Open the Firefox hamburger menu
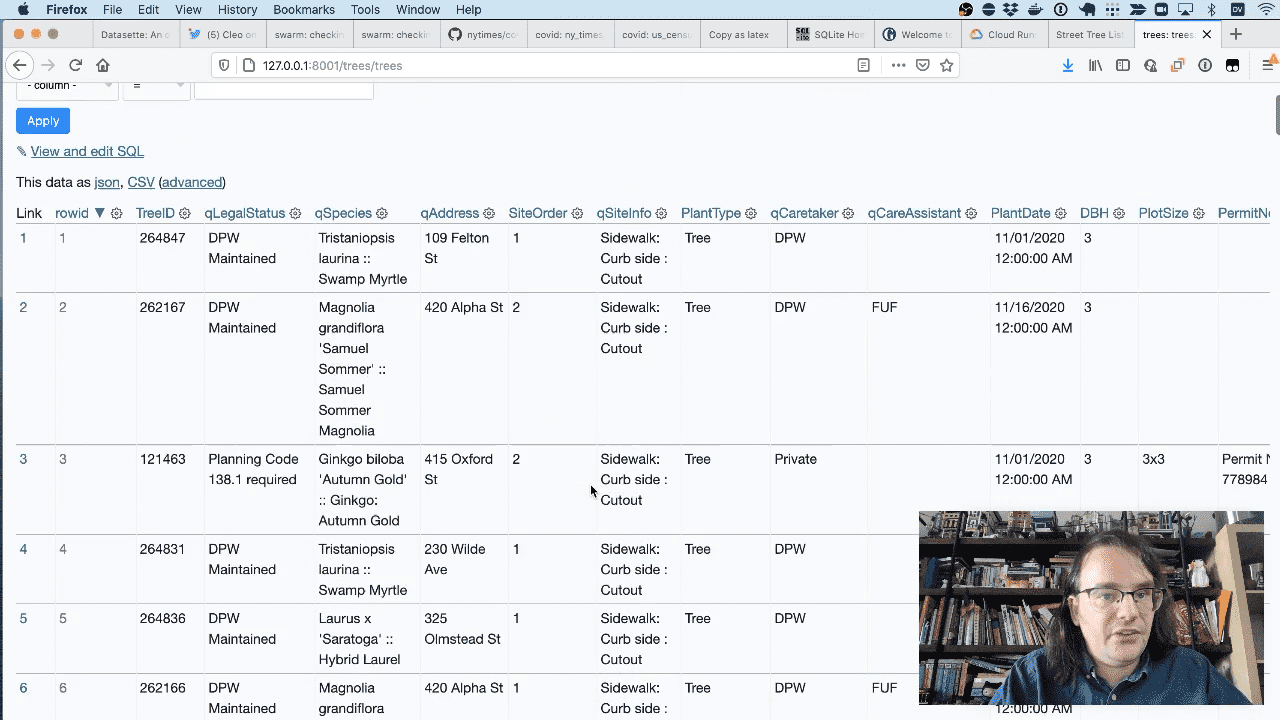Screen dimensions: 1280x720 (x=1268, y=65)
